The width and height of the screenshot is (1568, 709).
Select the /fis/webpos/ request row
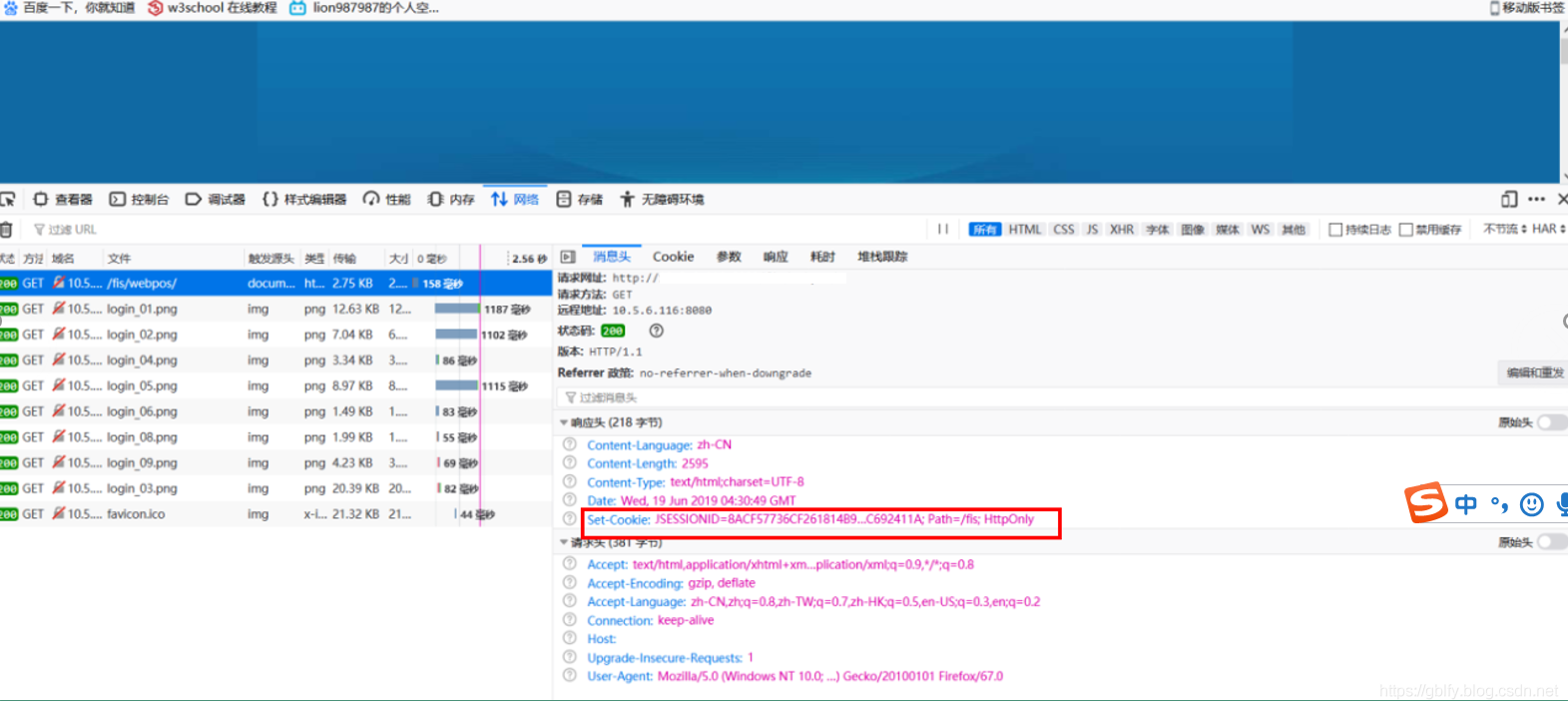[x=275, y=284]
